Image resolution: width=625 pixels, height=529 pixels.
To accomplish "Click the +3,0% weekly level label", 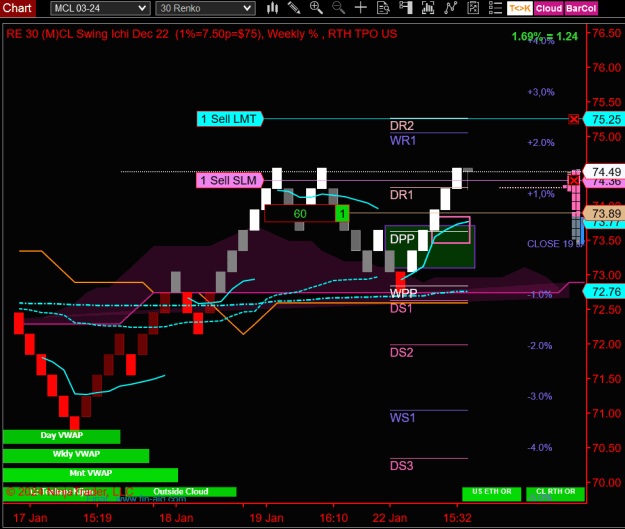I will point(541,92).
